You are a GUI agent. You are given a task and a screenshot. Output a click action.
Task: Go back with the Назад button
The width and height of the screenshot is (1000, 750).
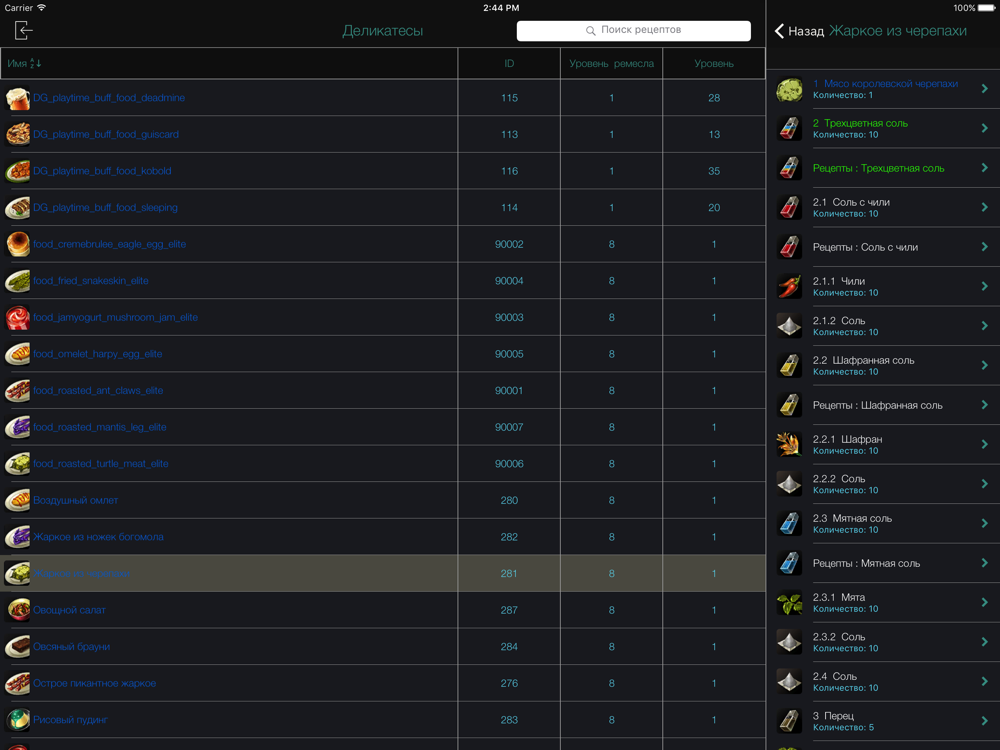[799, 31]
